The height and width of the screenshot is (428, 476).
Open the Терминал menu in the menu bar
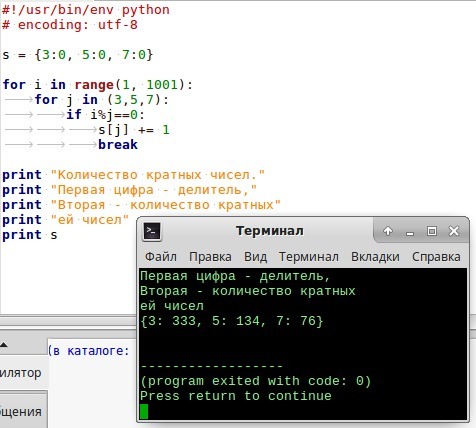coord(309,257)
